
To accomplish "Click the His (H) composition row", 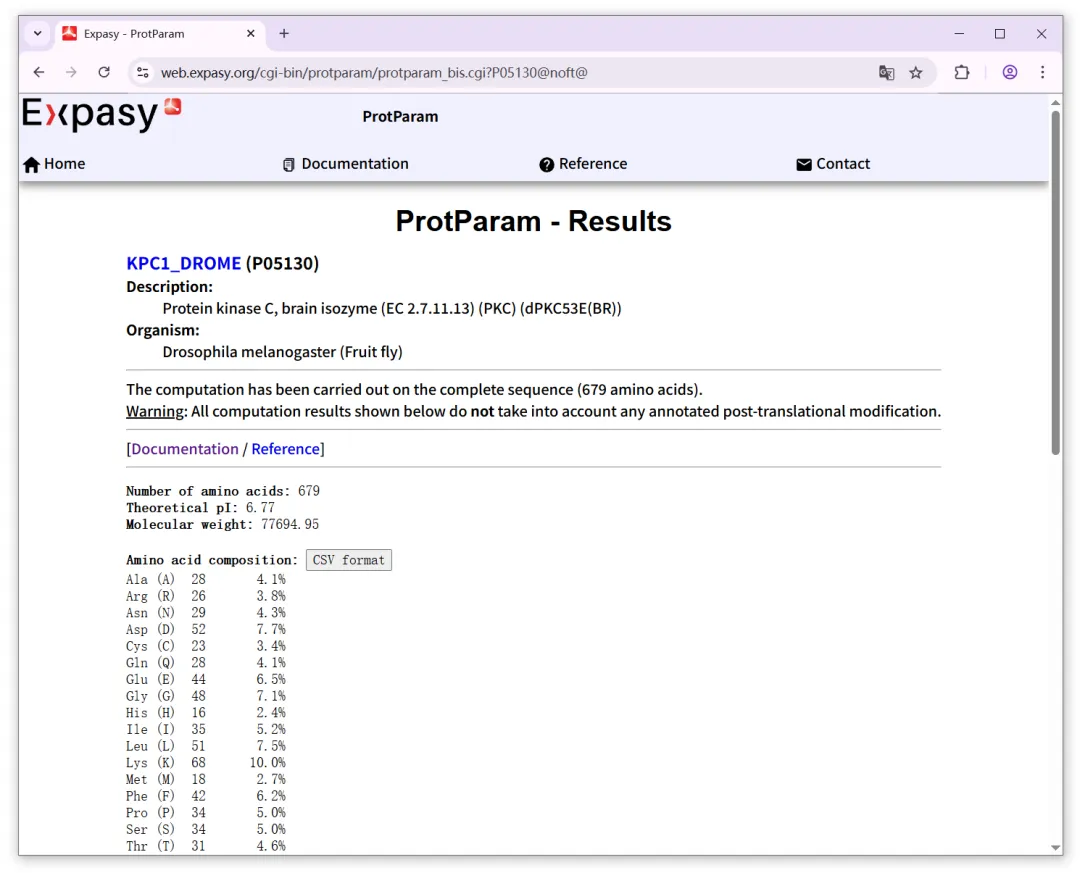I will (x=206, y=712).
